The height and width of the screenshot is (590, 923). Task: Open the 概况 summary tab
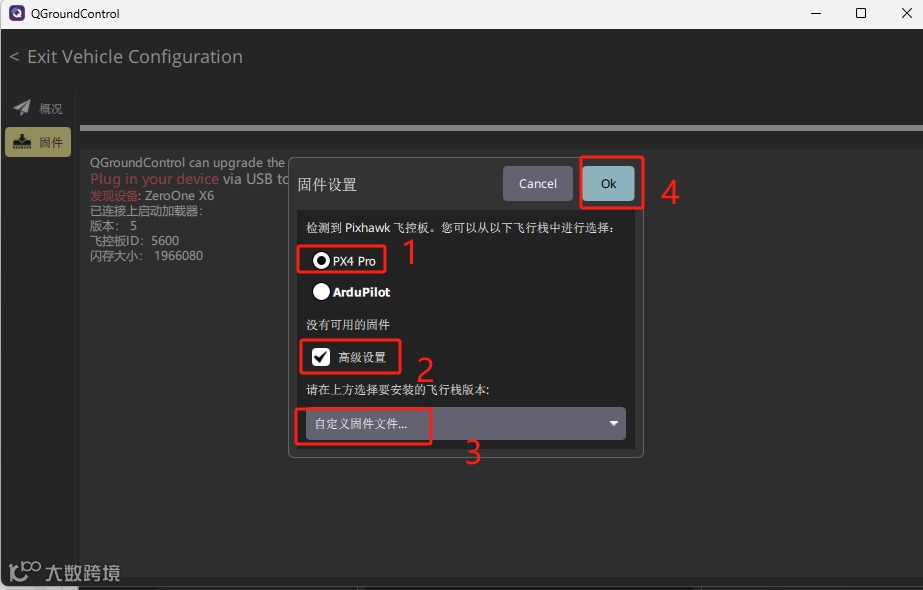38,108
